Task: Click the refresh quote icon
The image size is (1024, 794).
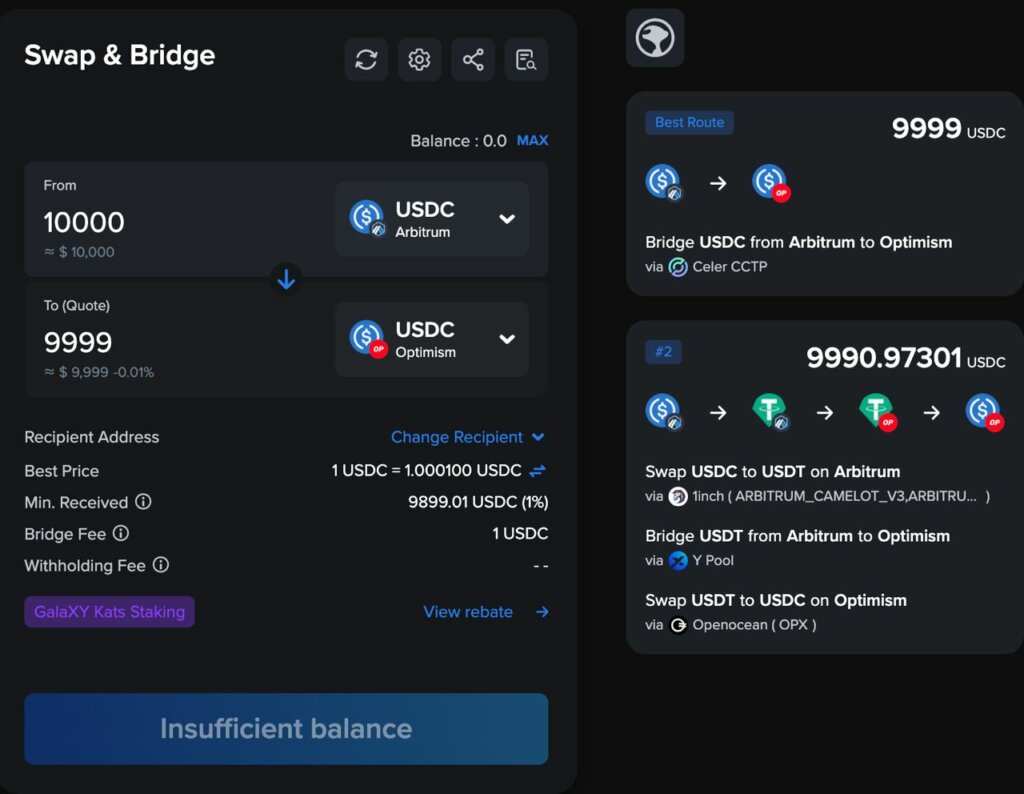Action: point(366,59)
